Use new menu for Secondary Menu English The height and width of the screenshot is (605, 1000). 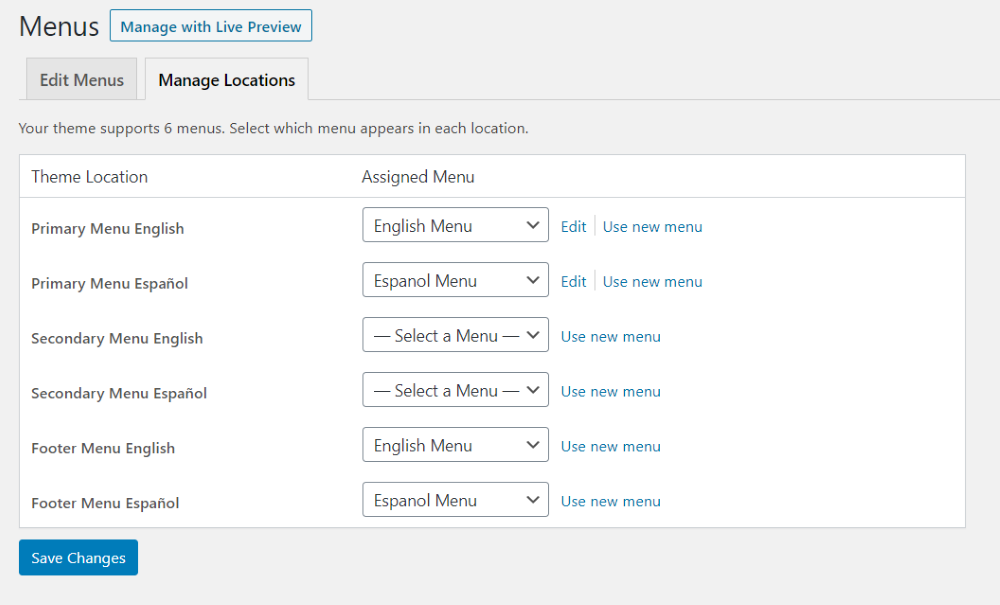pyautogui.click(x=610, y=337)
